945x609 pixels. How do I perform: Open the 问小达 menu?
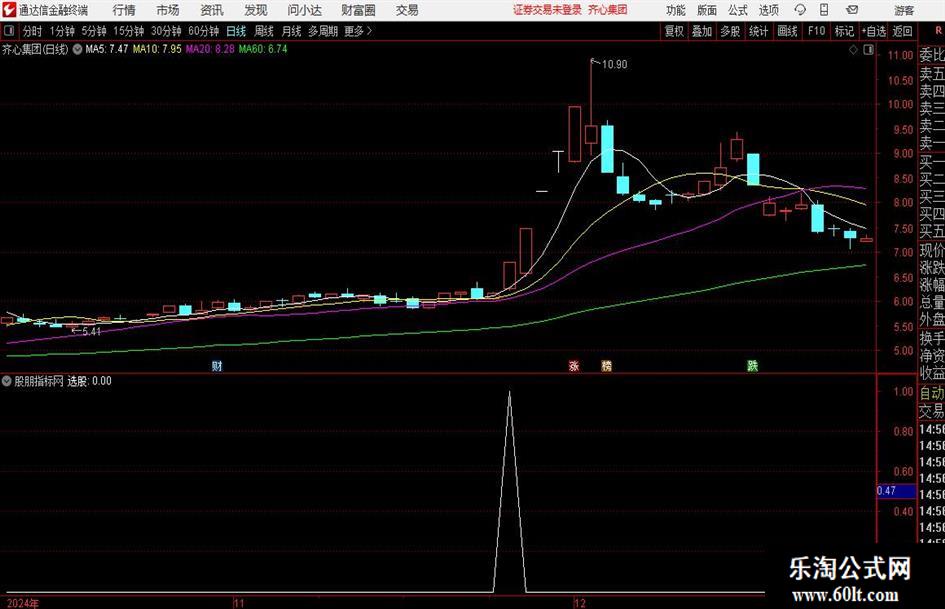[304, 10]
